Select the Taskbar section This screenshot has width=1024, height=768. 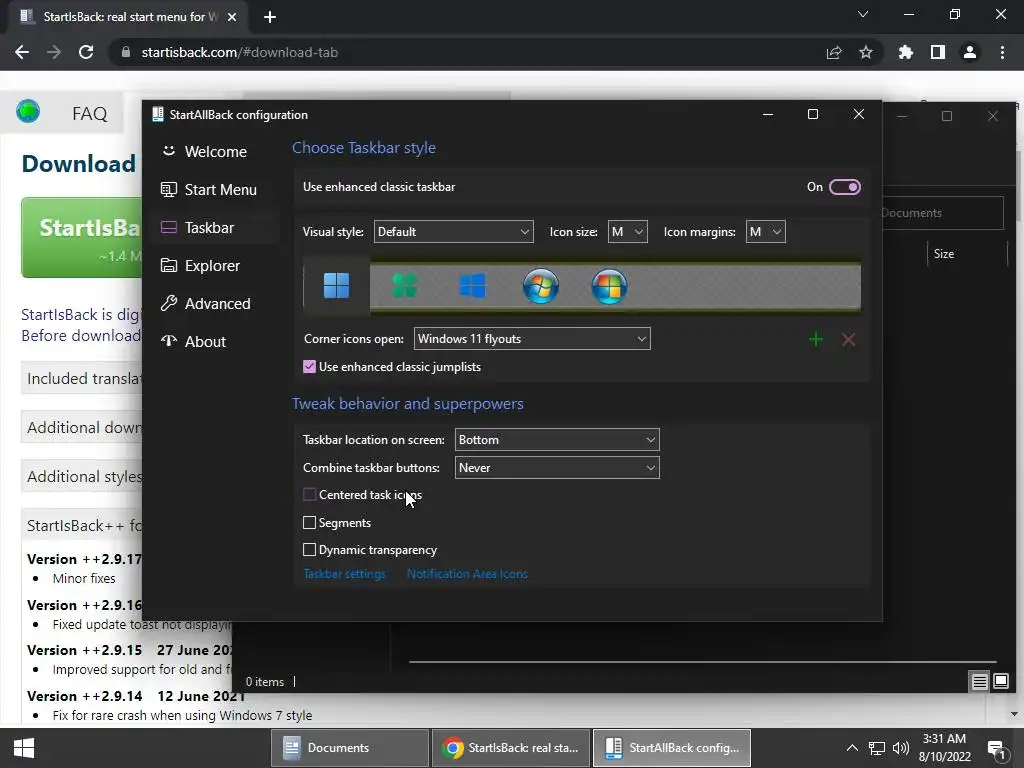pos(214,227)
